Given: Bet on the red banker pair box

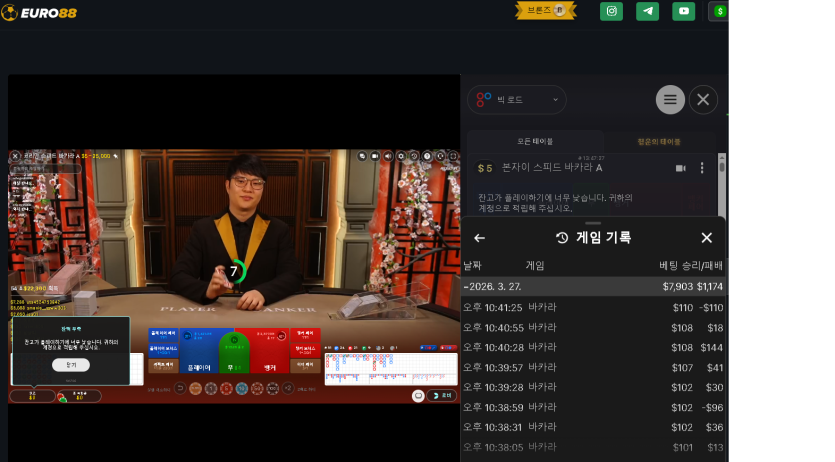Looking at the screenshot, I should [305, 335].
